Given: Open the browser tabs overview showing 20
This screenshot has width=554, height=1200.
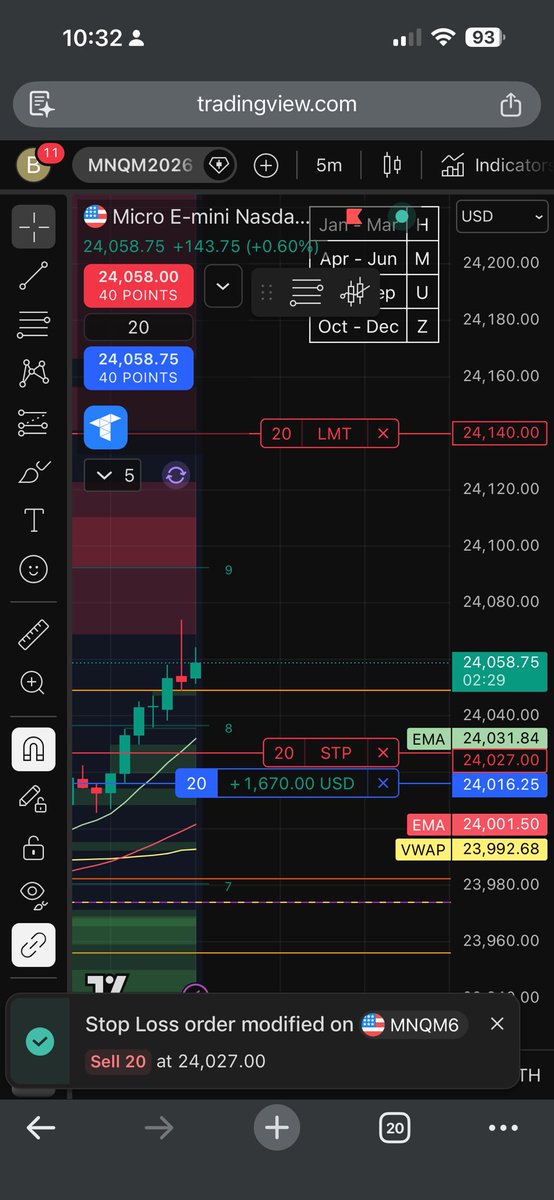Looking at the screenshot, I should coord(395,1128).
